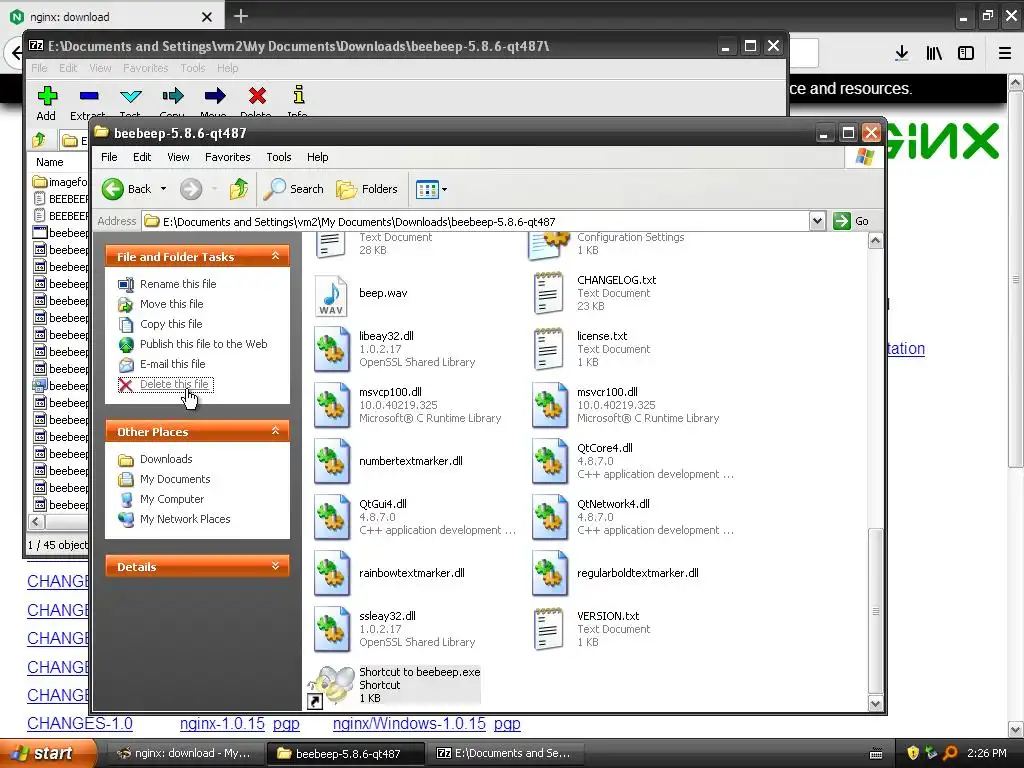This screenshot has width=1024, height=768.
Task: Select the msvcp100.dll file icon
Action: point(331,406)
